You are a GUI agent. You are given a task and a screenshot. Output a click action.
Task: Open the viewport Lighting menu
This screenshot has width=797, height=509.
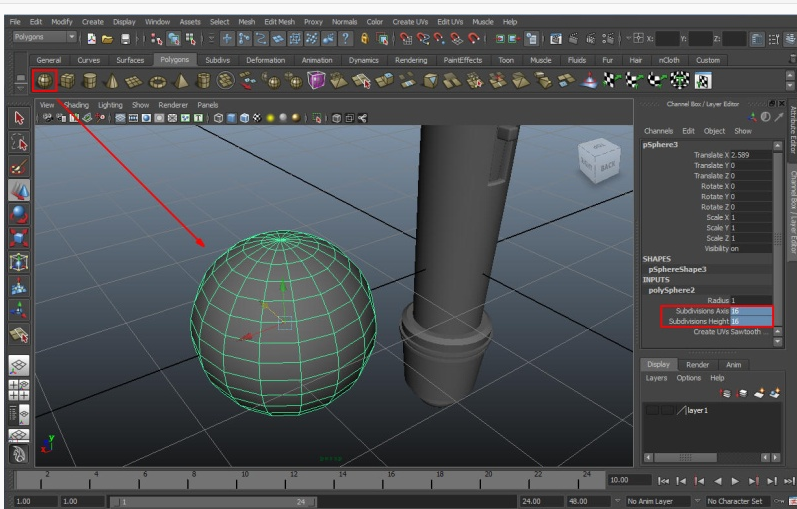[110, 105]
